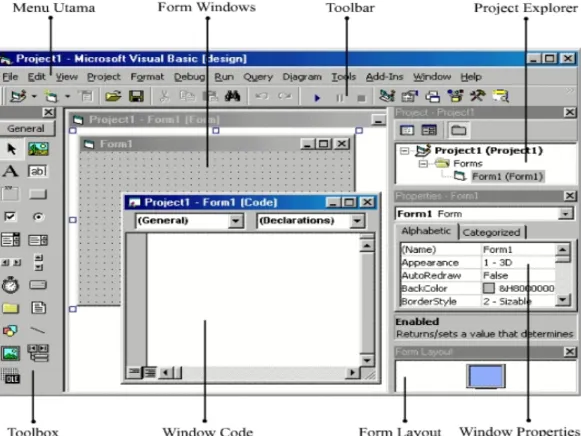Click the Break pause toolbar button

pyautogui.click(x=339, y=98)
